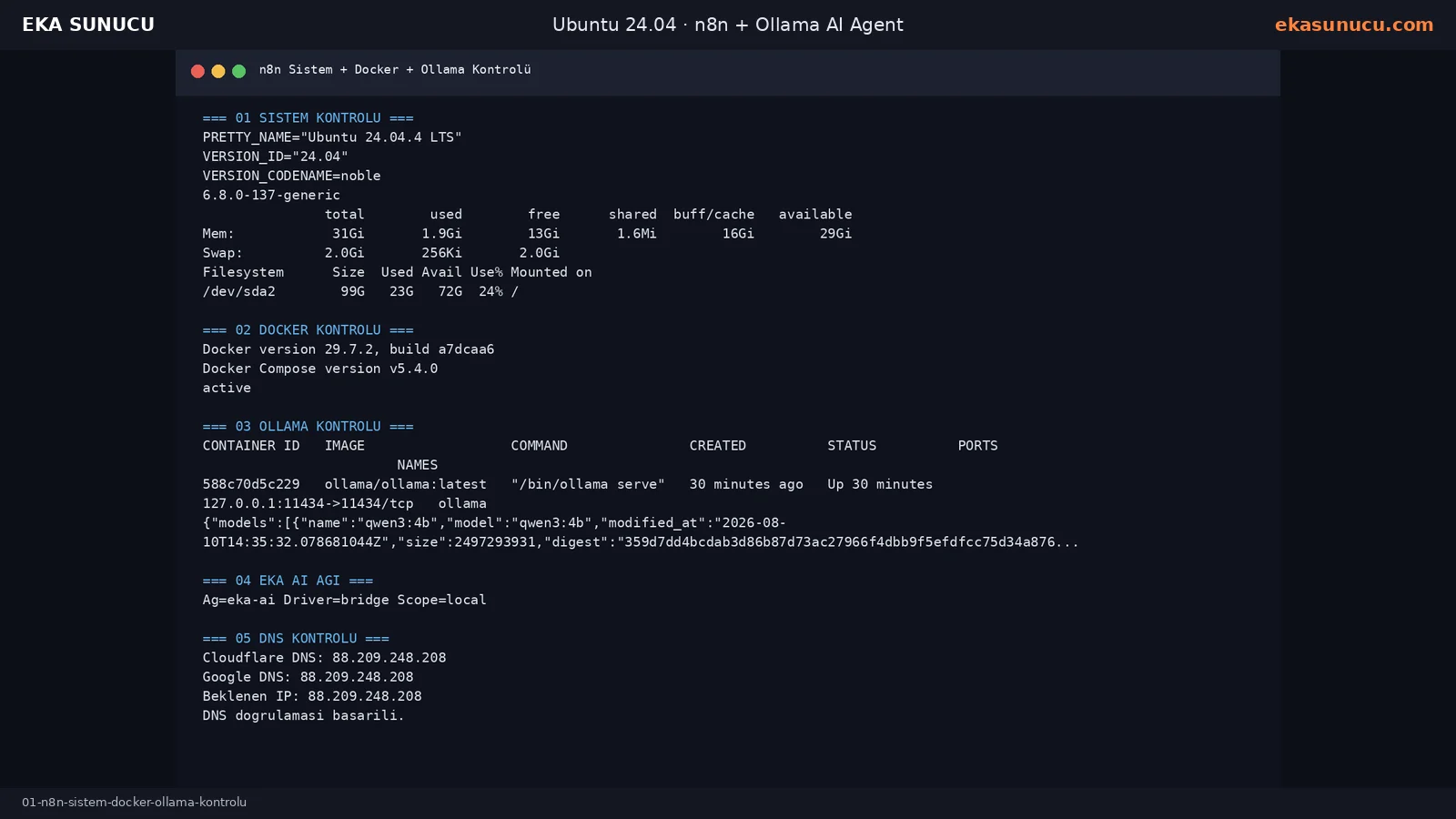Click the 'NAMES' column header

(417, 465)
